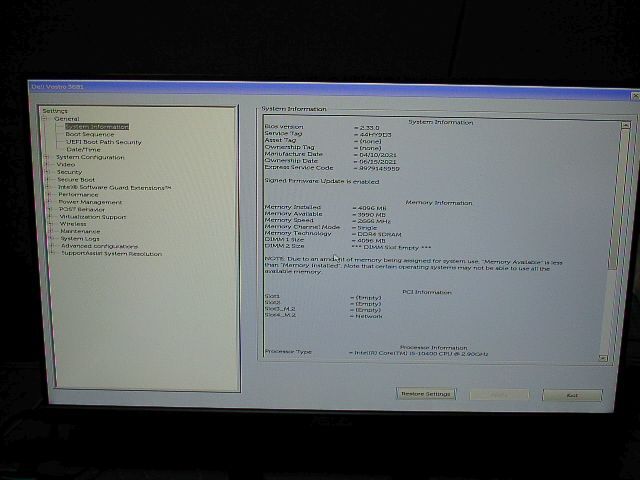
Task: Expand the Video tree node
Action: [47, 164]
